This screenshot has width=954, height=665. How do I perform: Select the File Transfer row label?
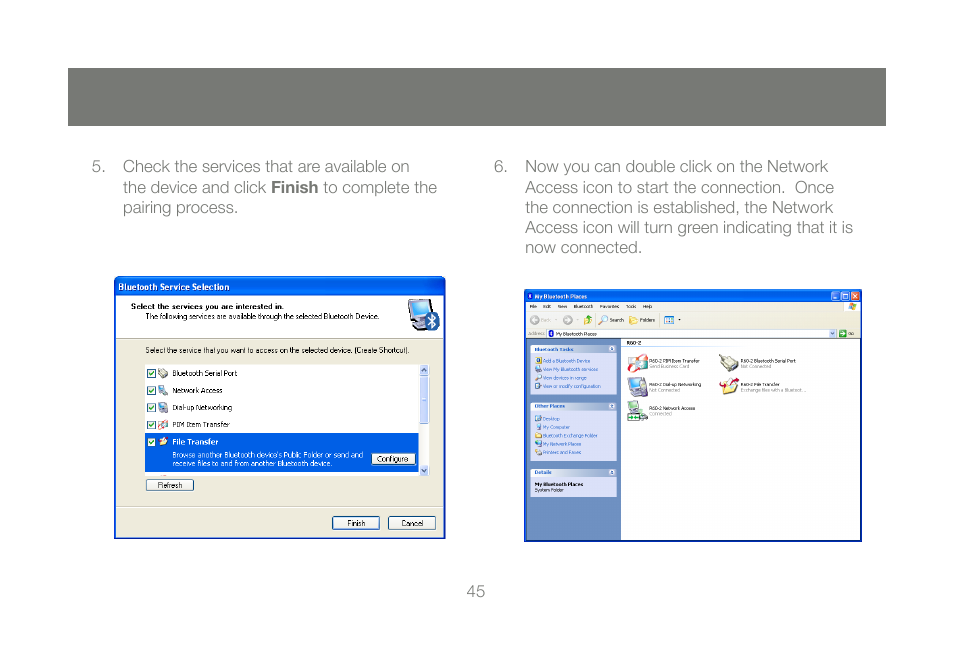(195, 442)
